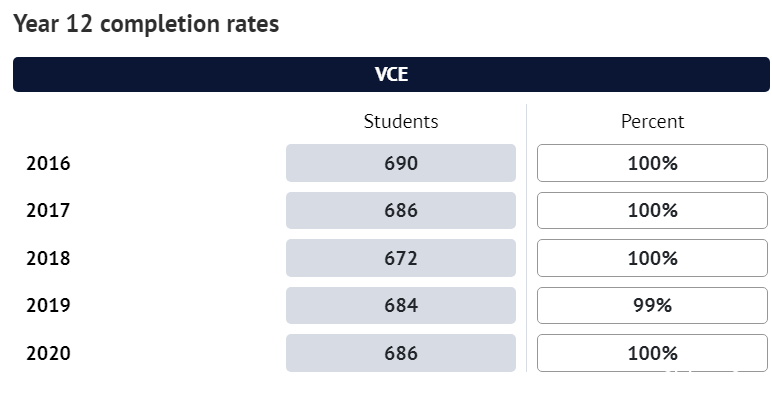Select the 2019 row label
This screenshot has width=772, height=393.
[48, 305]
